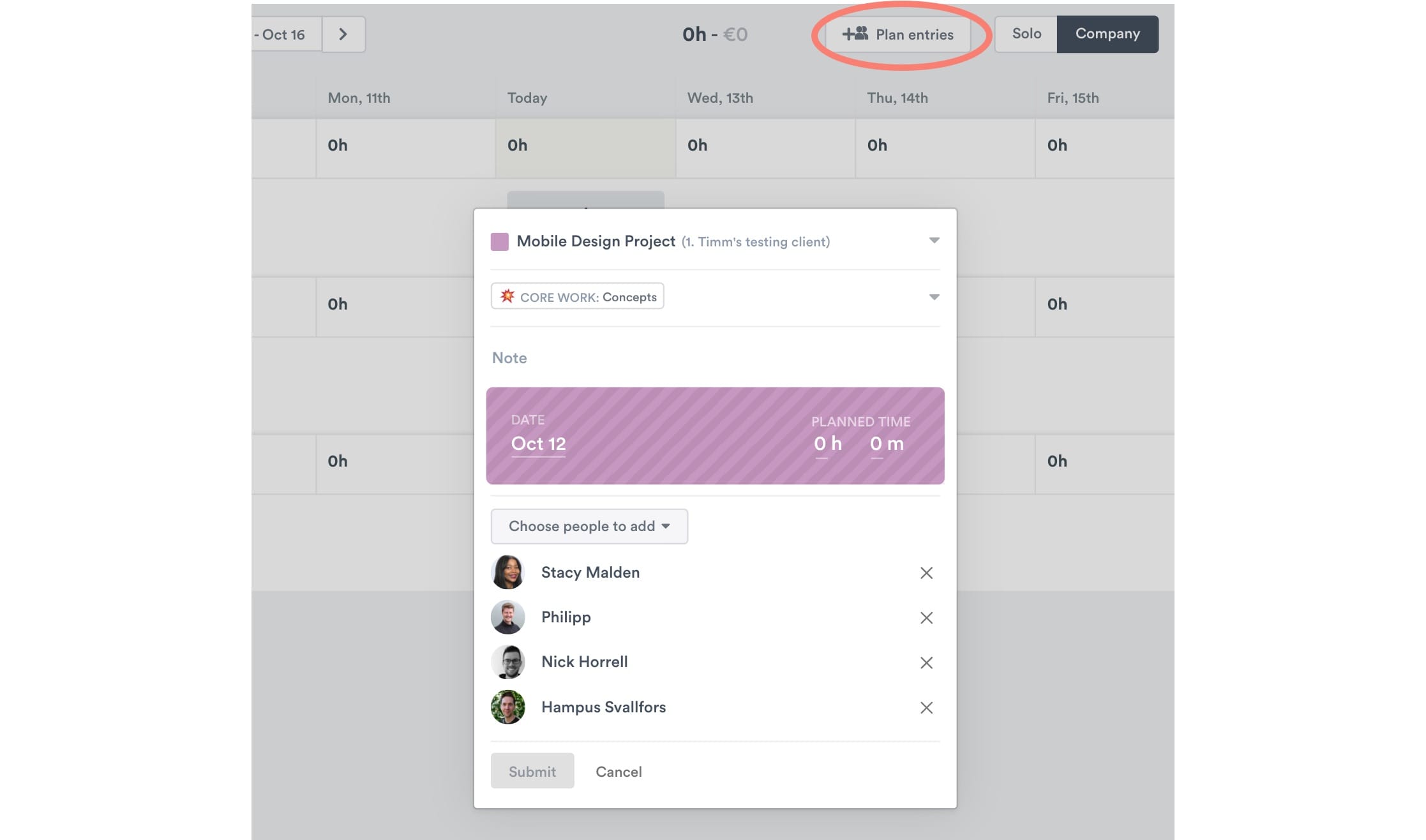Click Hampus Svallfors' profile picture

(x=508, y=707)
